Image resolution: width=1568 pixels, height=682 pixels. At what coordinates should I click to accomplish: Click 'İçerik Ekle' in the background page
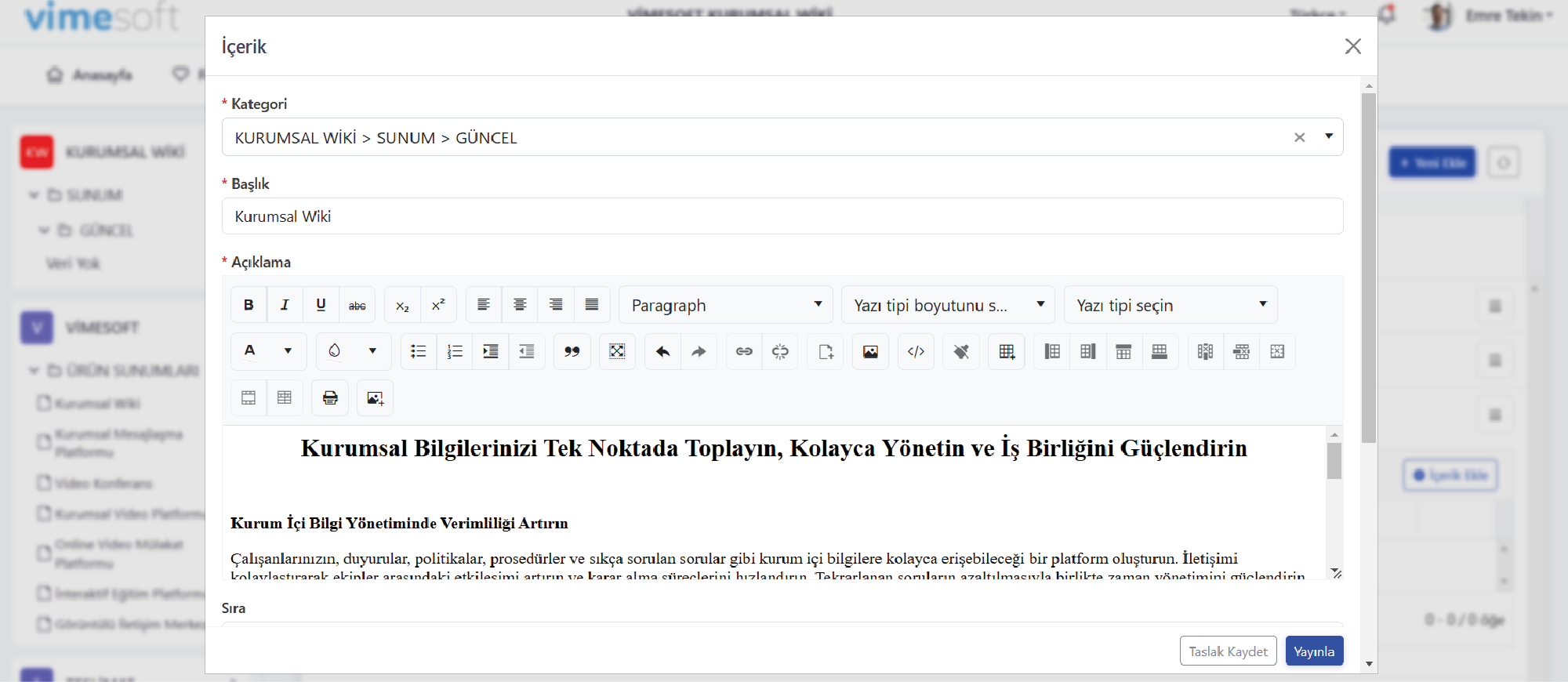click(x=1450, y=475)
